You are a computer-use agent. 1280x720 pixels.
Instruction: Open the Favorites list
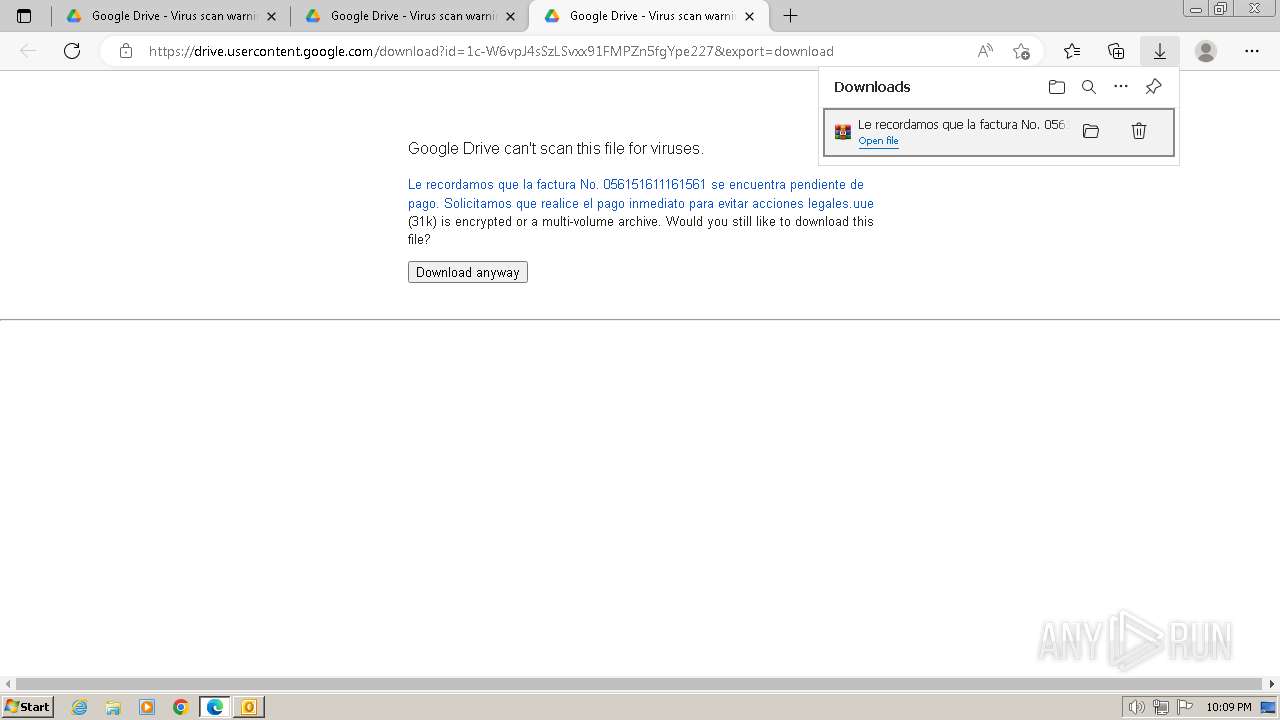click(1072, 51)
